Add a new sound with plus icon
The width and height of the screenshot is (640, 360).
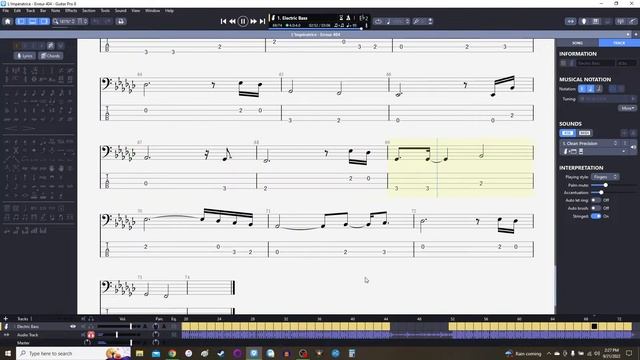tap(624, 133)
